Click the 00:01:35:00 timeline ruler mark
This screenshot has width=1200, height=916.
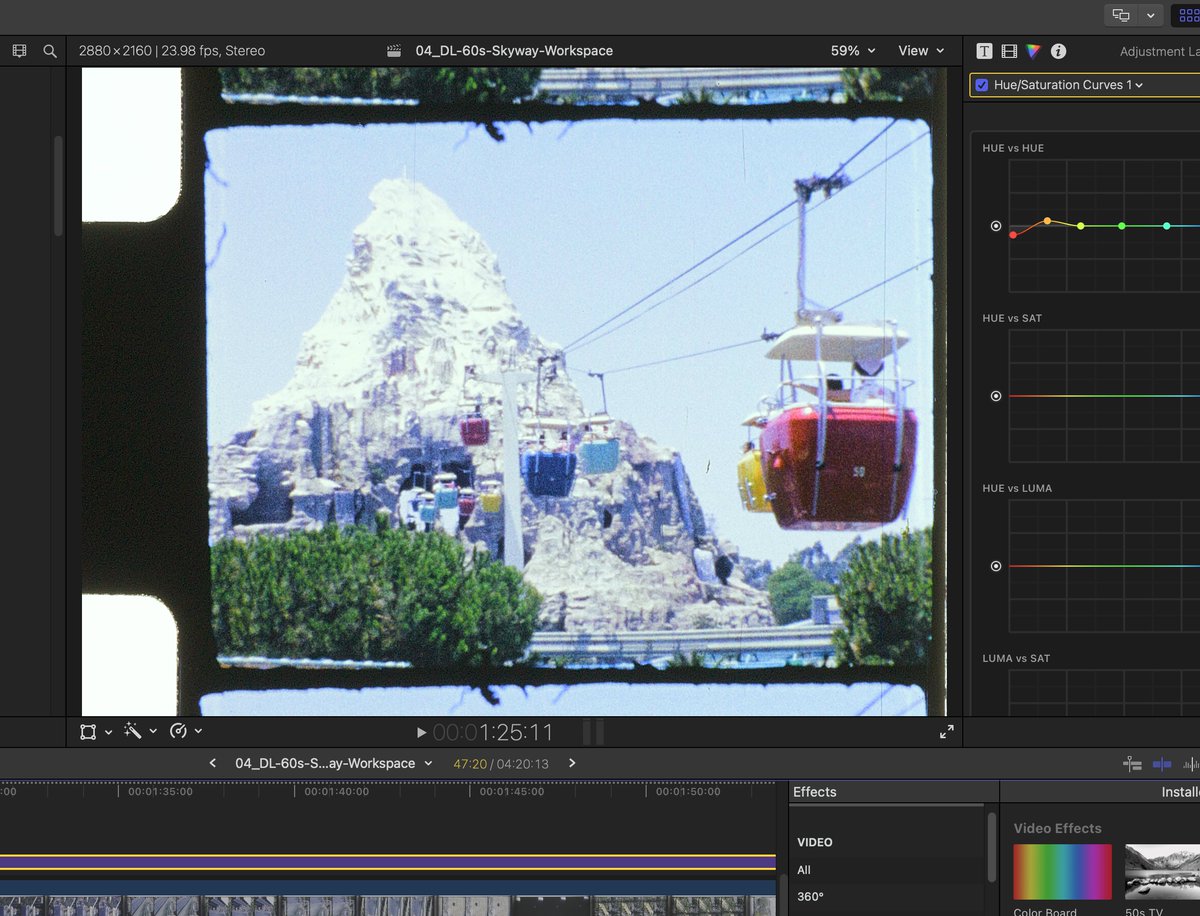tap(158, 791)
